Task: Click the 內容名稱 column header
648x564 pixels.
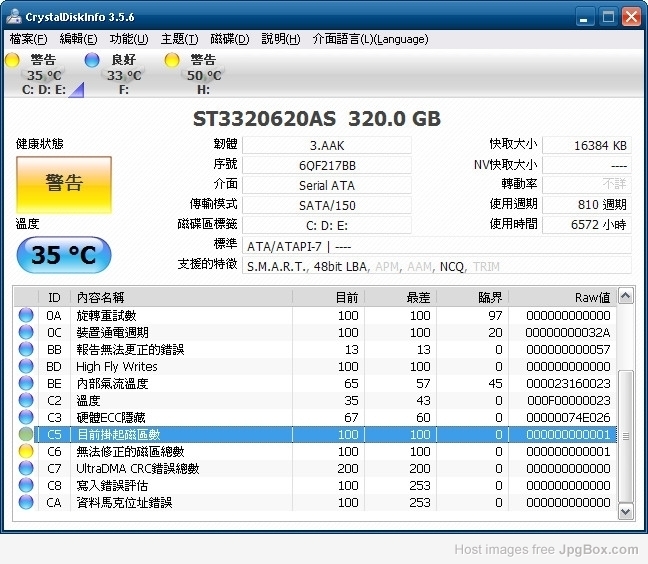Action: click(100, 297)
